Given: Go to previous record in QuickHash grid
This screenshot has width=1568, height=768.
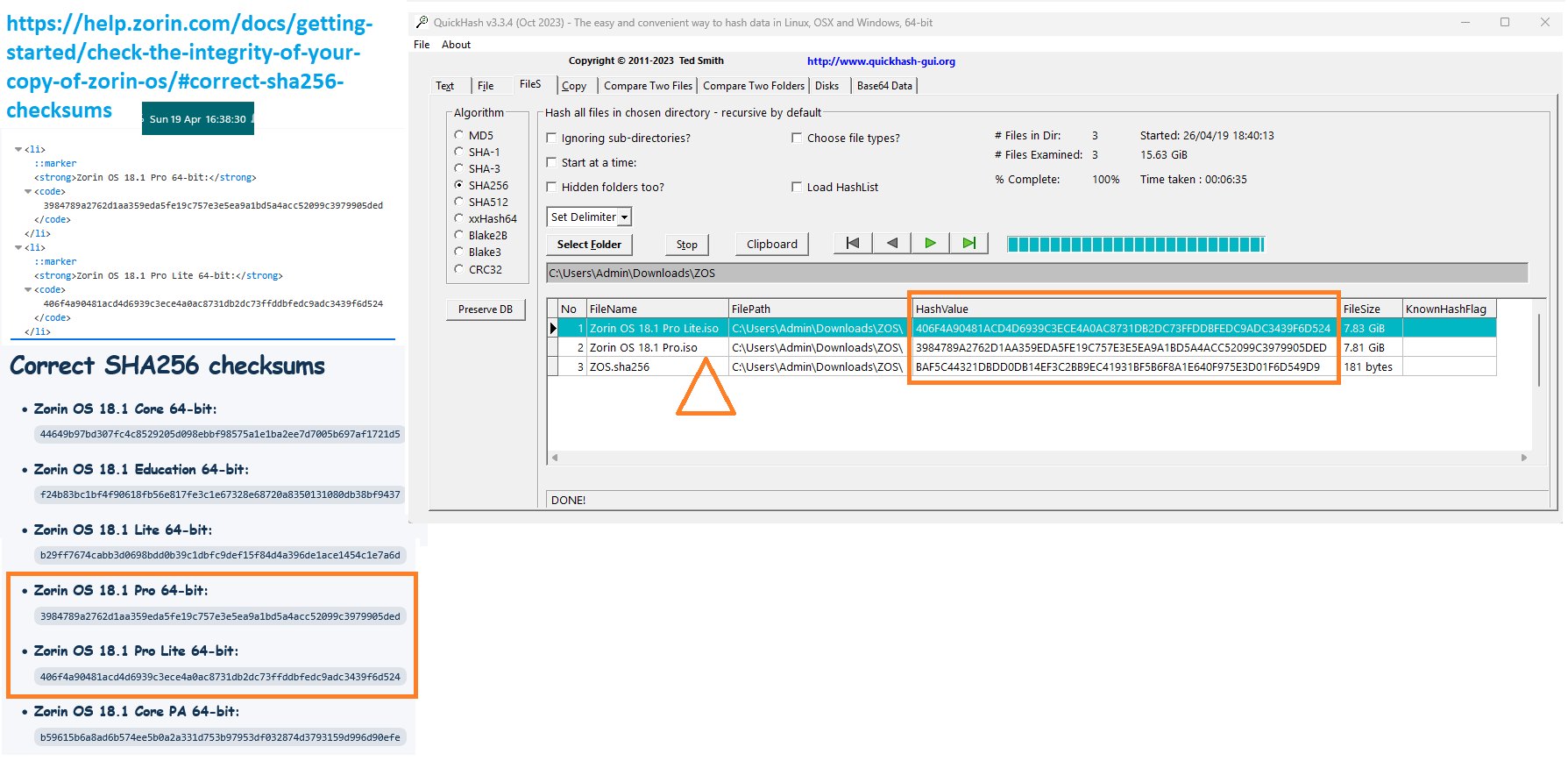Looking at the screenshot, I should click(x=892, y=243).
